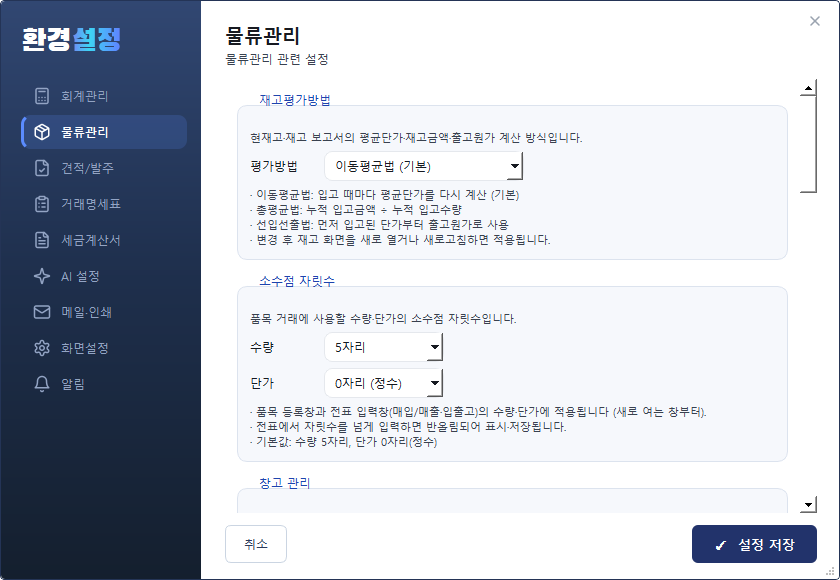
Task: Go to 견적/발주 settings
Action: coord(104,168)
